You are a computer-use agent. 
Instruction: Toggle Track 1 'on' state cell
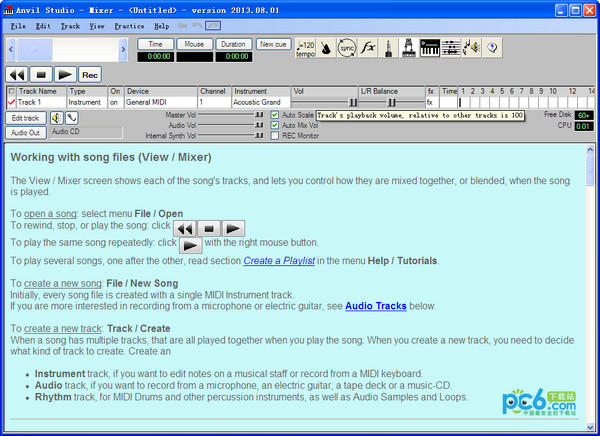tap(116, 102)
